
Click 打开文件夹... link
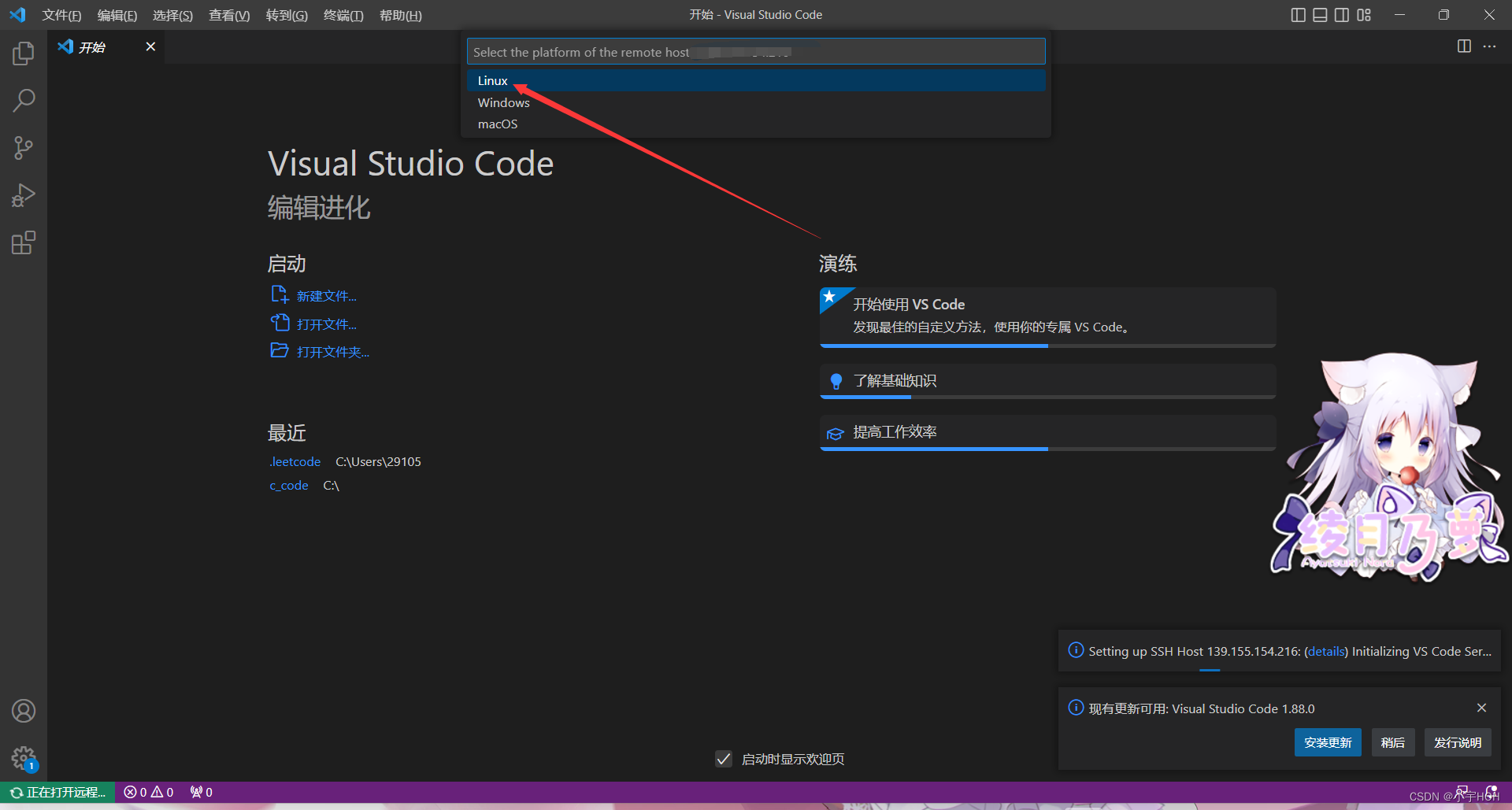332,352
